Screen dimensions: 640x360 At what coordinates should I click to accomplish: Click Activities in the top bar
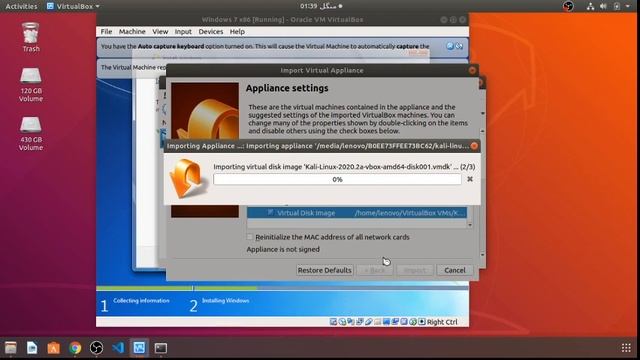pos(21,6)
